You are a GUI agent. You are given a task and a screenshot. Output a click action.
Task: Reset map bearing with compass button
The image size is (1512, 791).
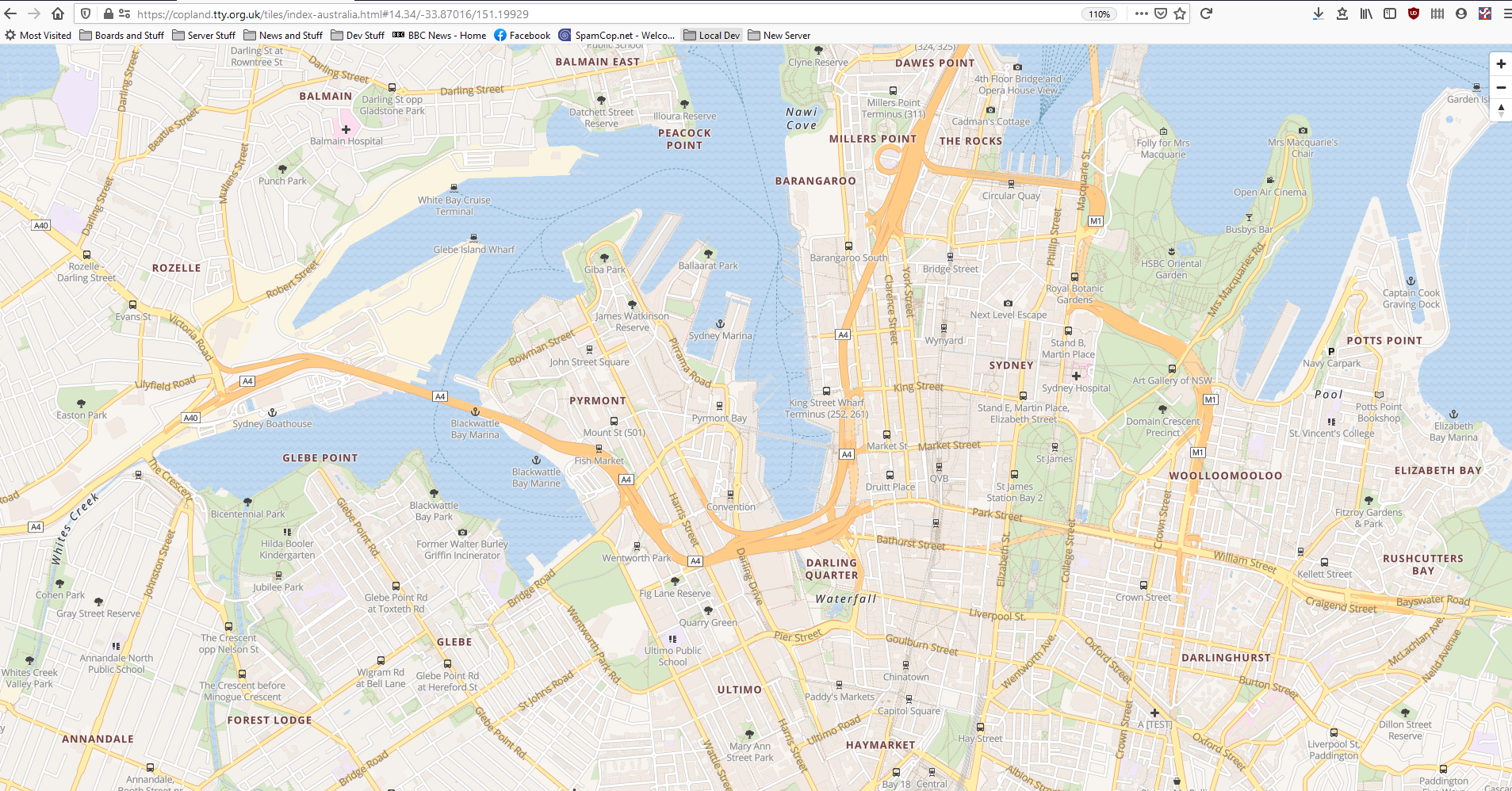1501,110
